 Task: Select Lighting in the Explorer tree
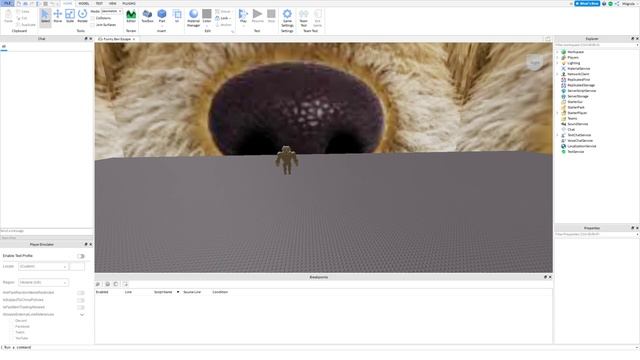pyautogui.click(x=573, y=63)
